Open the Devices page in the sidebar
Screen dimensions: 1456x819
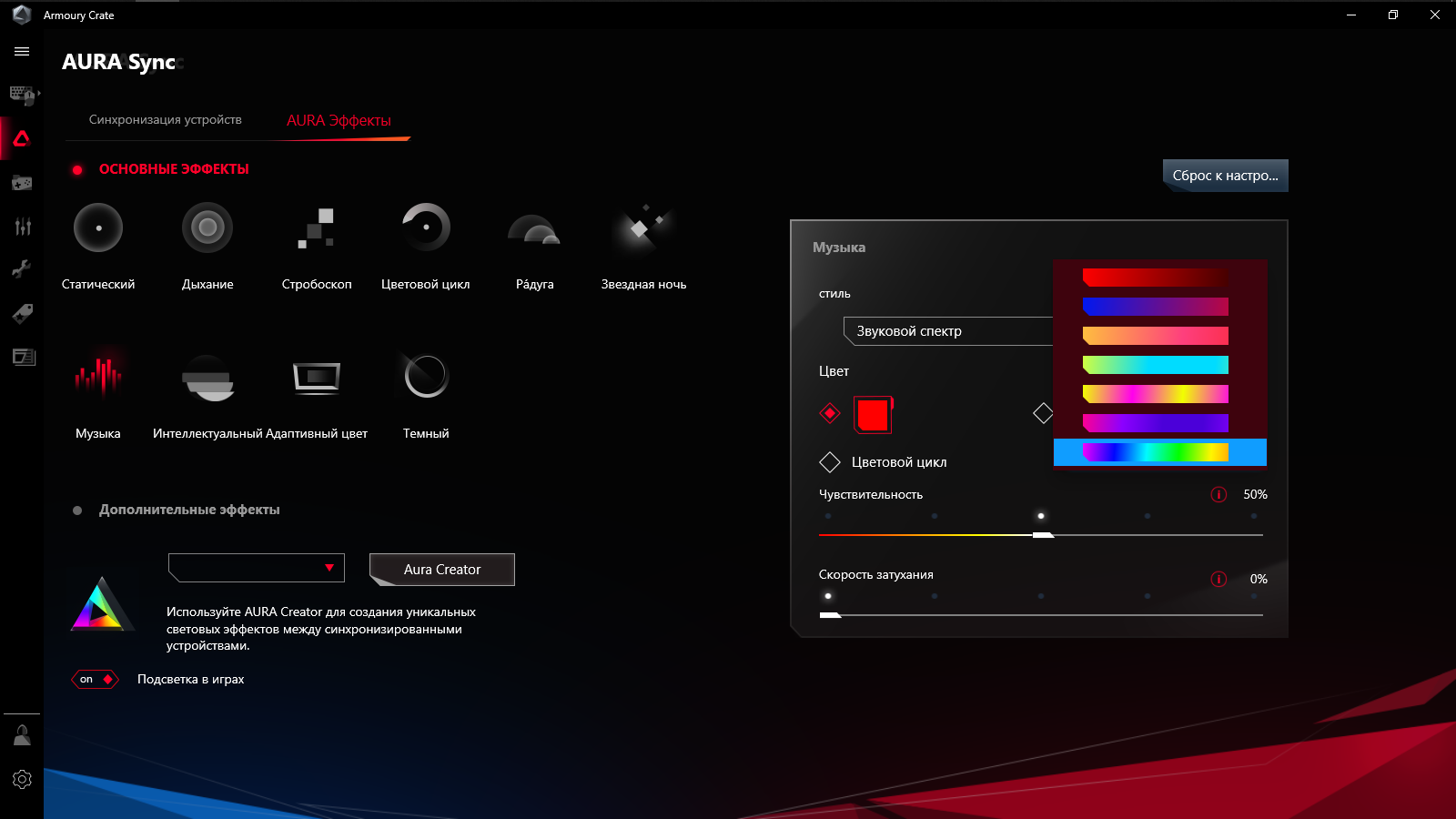(x=22, y=95)
